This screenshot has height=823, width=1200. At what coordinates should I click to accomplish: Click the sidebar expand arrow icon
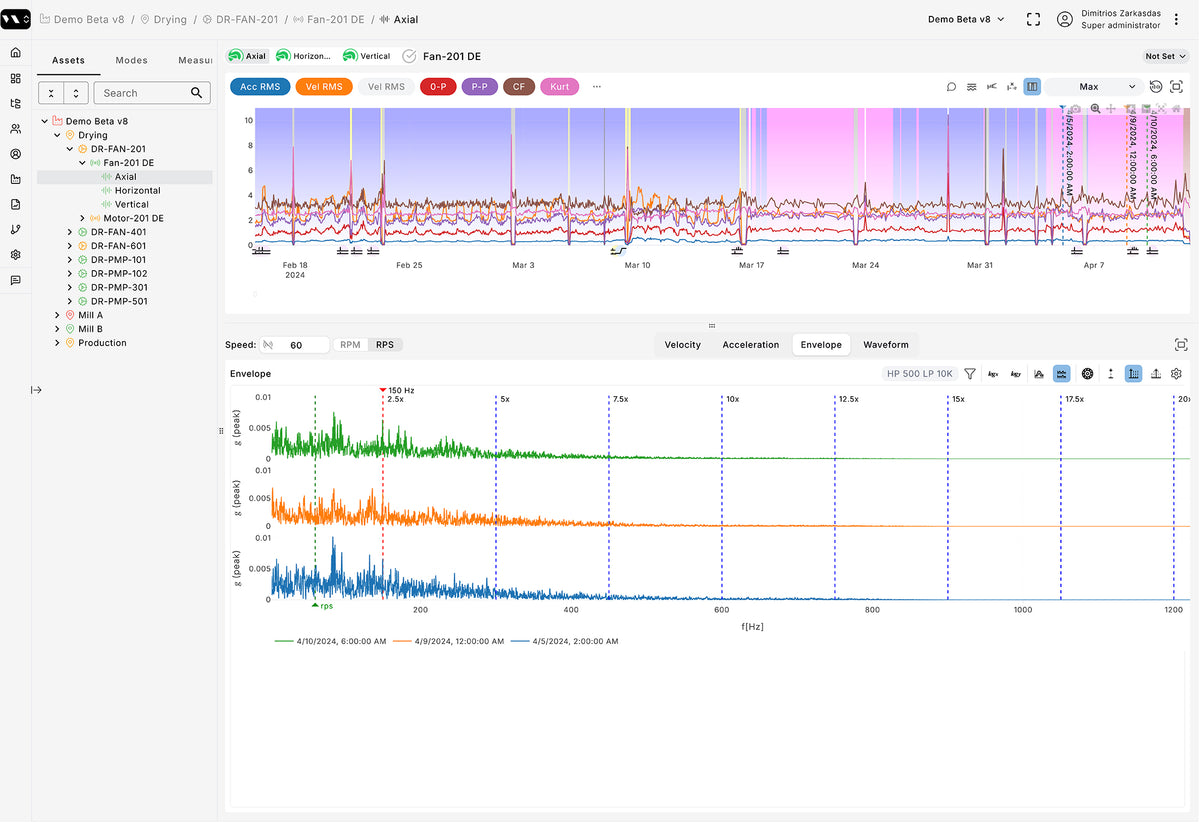pos(36,390)
